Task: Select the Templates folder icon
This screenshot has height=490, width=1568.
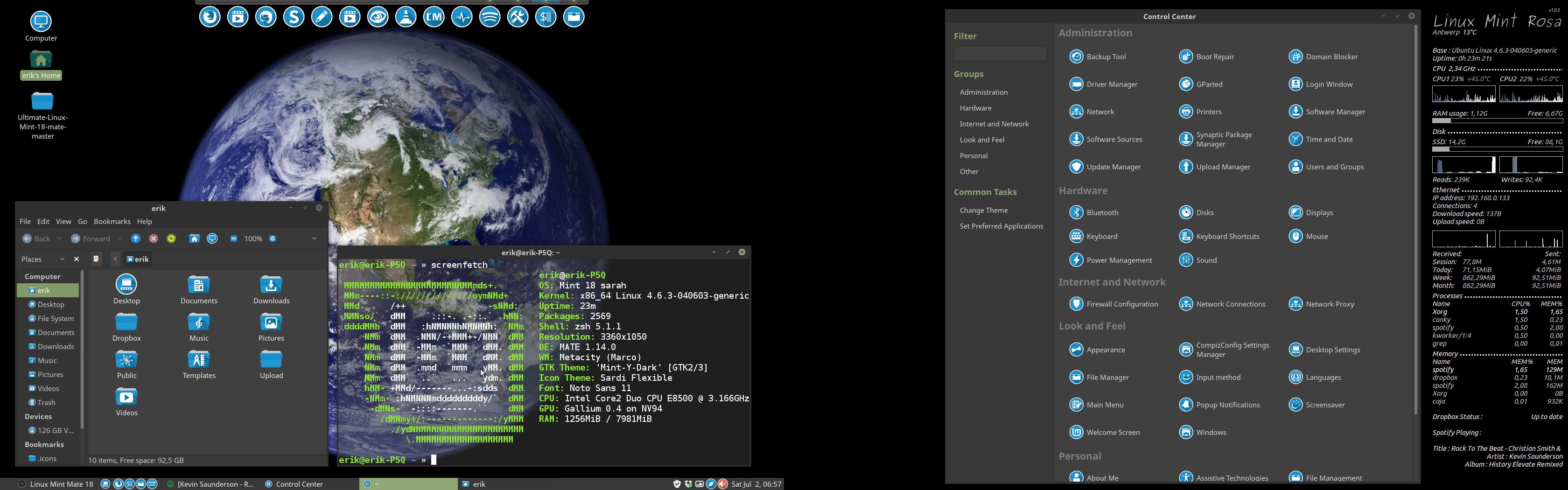Action: pyautogui.click(x=199, y=364)
